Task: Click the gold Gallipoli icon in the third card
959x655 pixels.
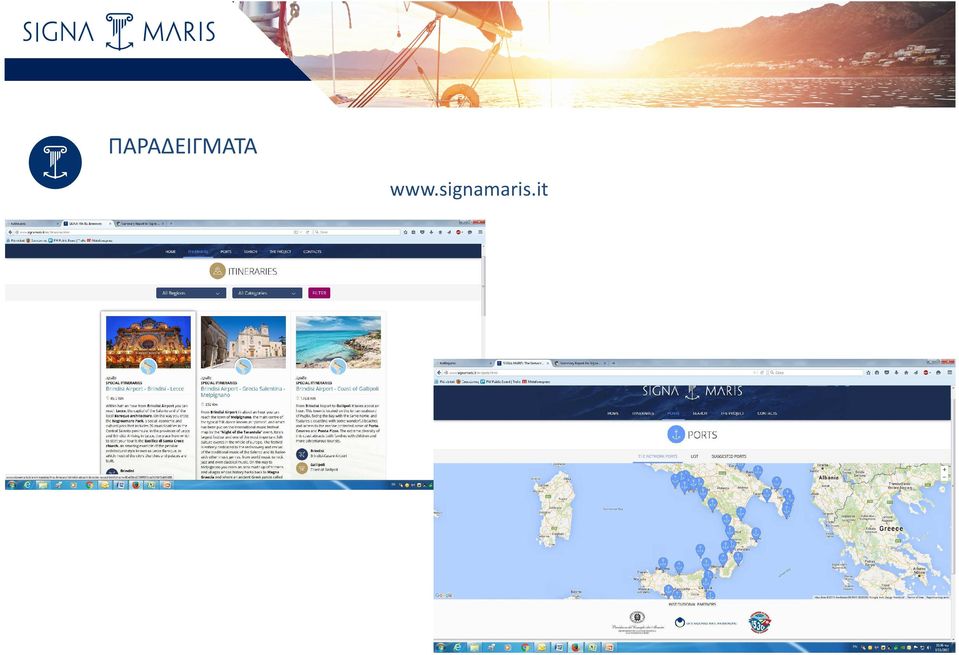Action: [x=302, y=468]
